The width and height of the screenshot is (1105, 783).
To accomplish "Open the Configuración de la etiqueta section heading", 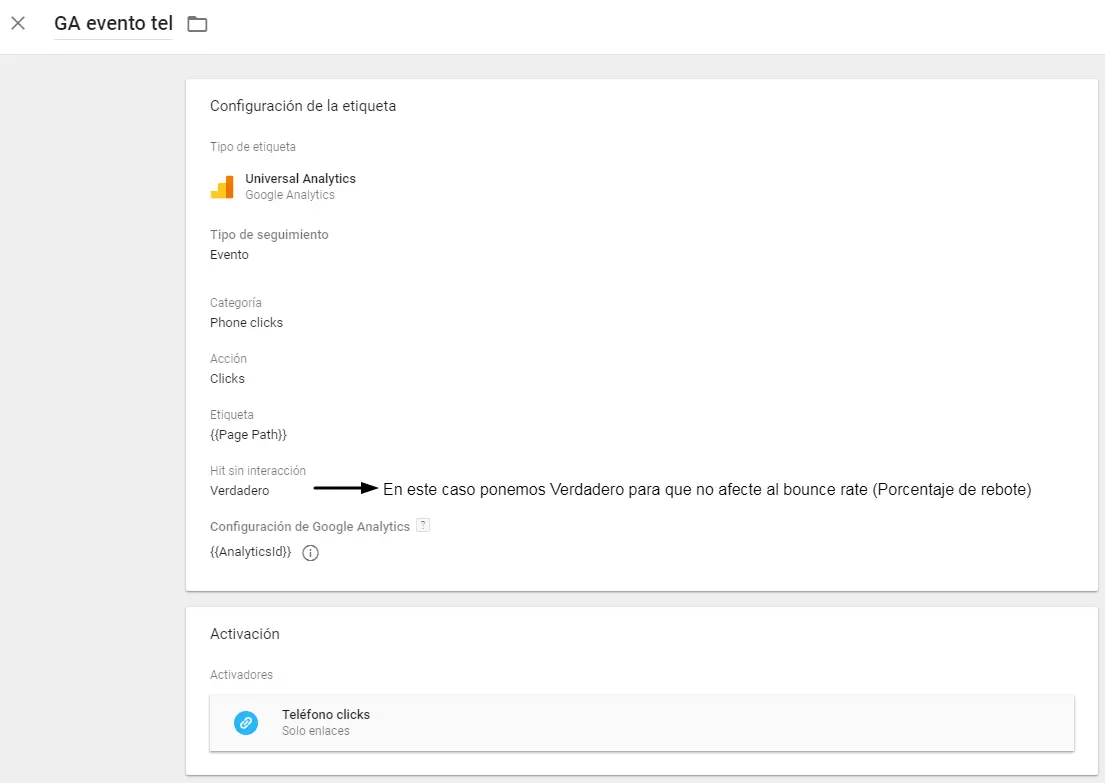I will pyautogui.click(x=303, y=106).
